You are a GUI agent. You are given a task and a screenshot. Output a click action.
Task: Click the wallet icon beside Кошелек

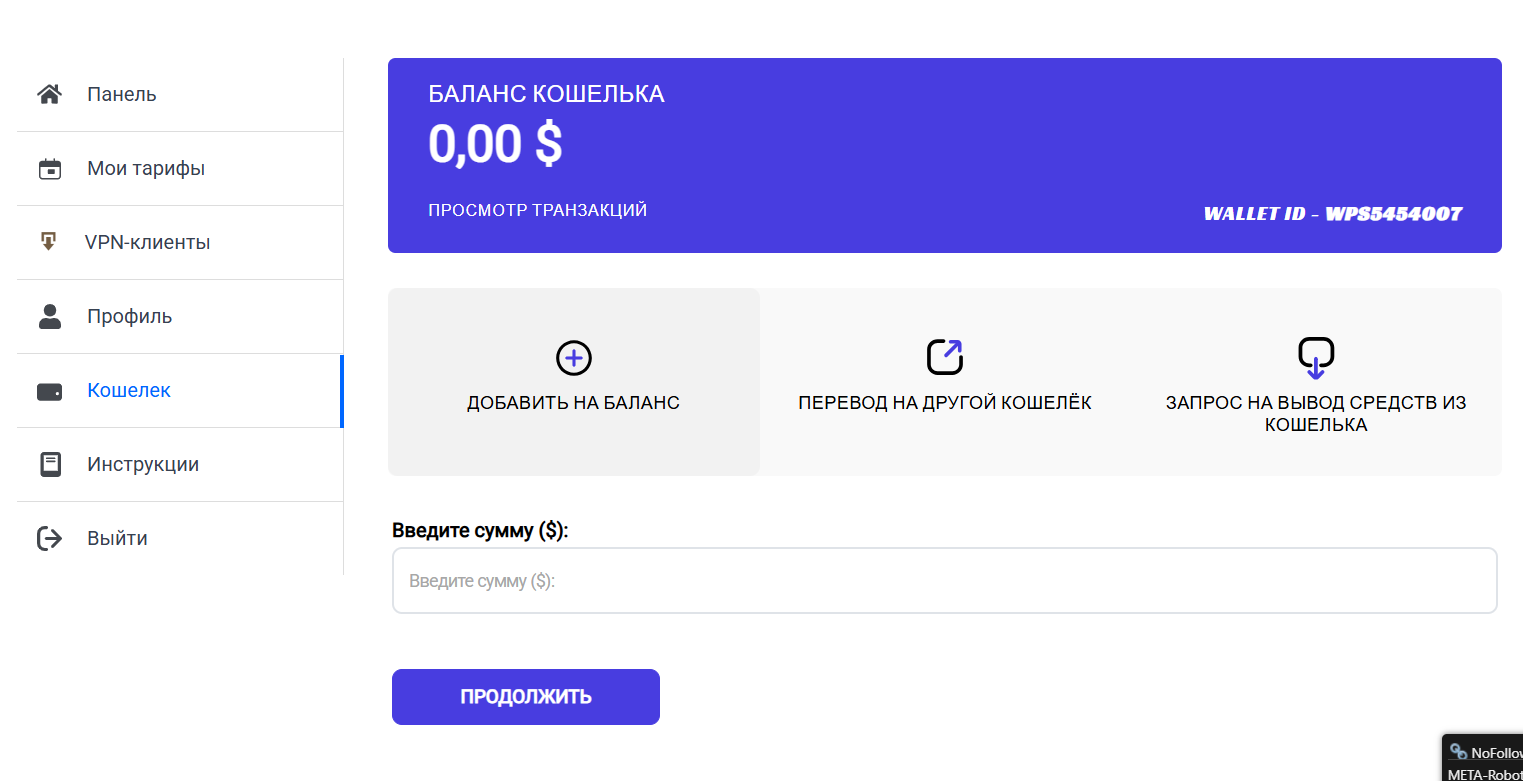[x=49, y=391]
